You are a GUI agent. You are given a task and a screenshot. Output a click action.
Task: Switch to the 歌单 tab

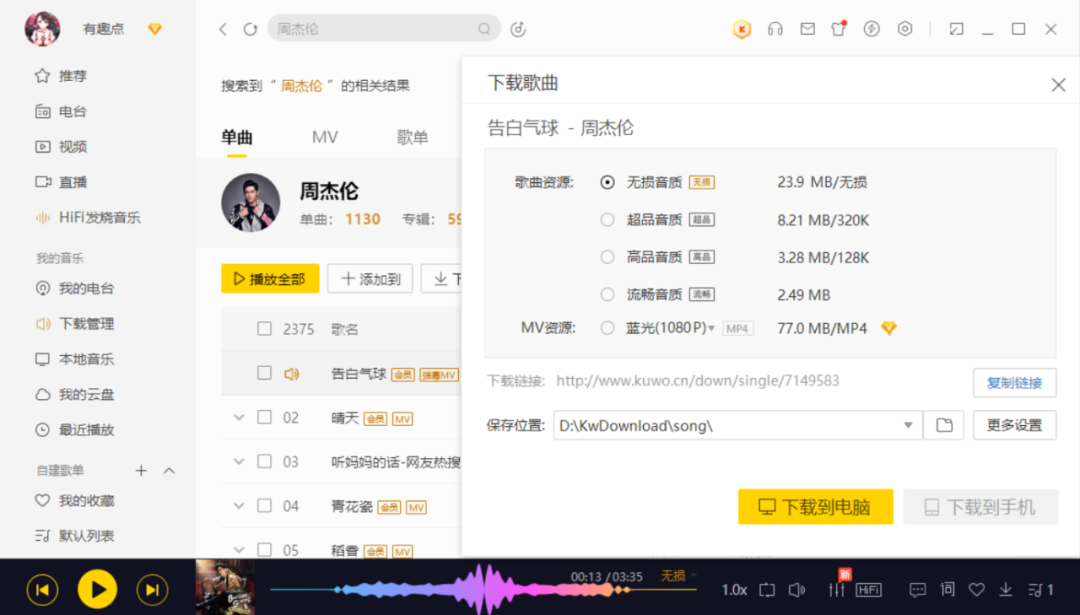point(412,137)
